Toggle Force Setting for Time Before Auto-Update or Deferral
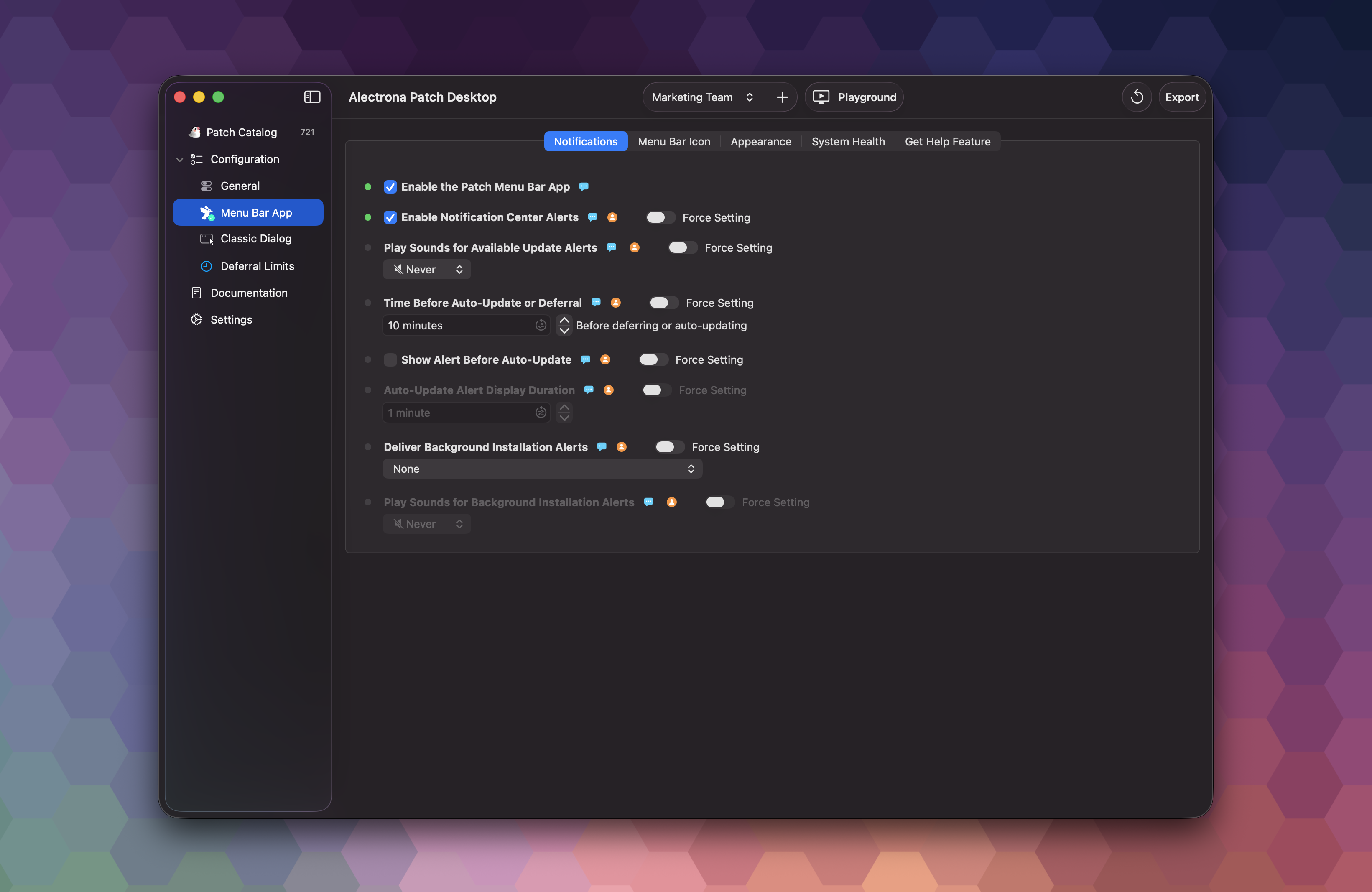1372x892 pixels. click(x=663, y=303)
